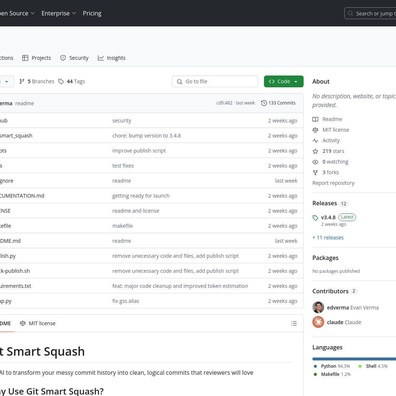Open commit 'feat: major code cleanup' message
Viewport: 396px width, 396px height.
(x=180, y=286)
